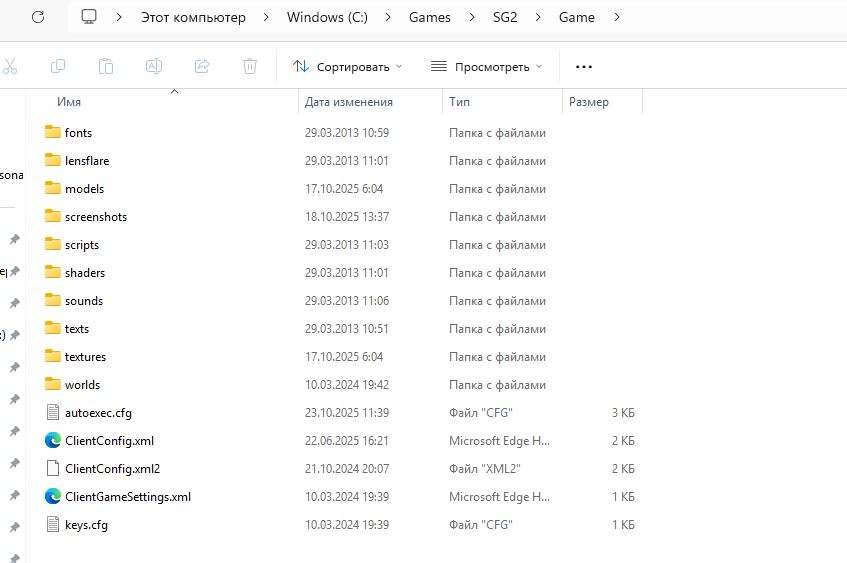Click the Cut scissors icon in toolbar
The image size is (847, 563).
click(10, 66)
